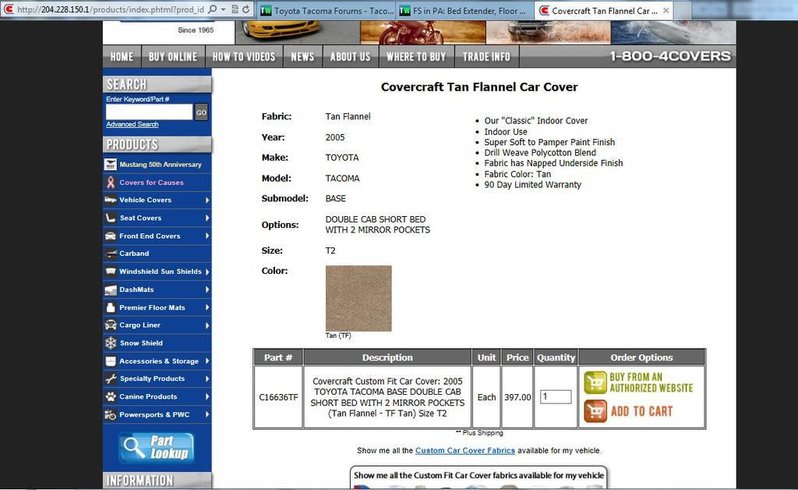Click the Canine Products link text
The width and height of the screenshot is (798, 490).
pos(148,396)
